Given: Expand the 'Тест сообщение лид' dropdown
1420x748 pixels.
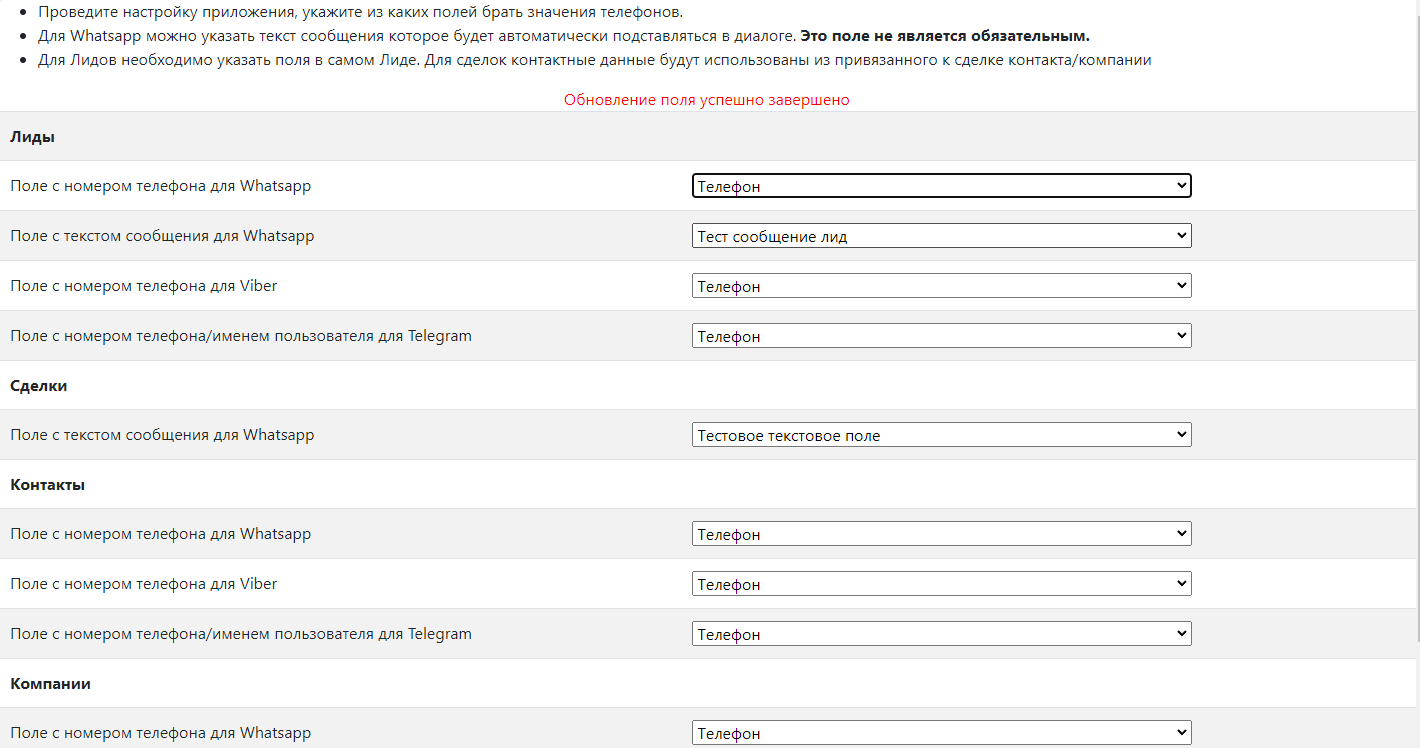Looking at the screenshot, I should click(941, 236).
